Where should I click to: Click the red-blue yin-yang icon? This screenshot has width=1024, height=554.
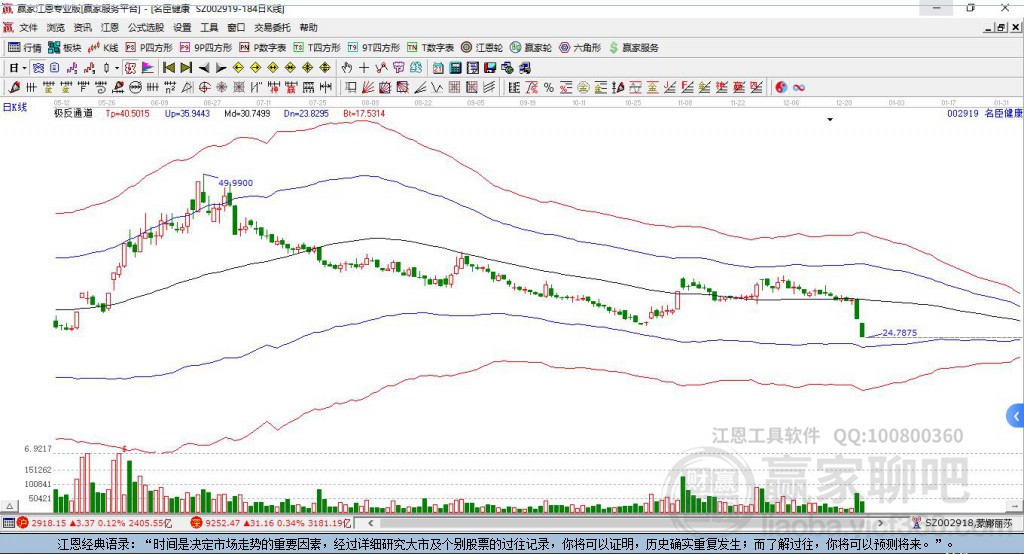781,88
